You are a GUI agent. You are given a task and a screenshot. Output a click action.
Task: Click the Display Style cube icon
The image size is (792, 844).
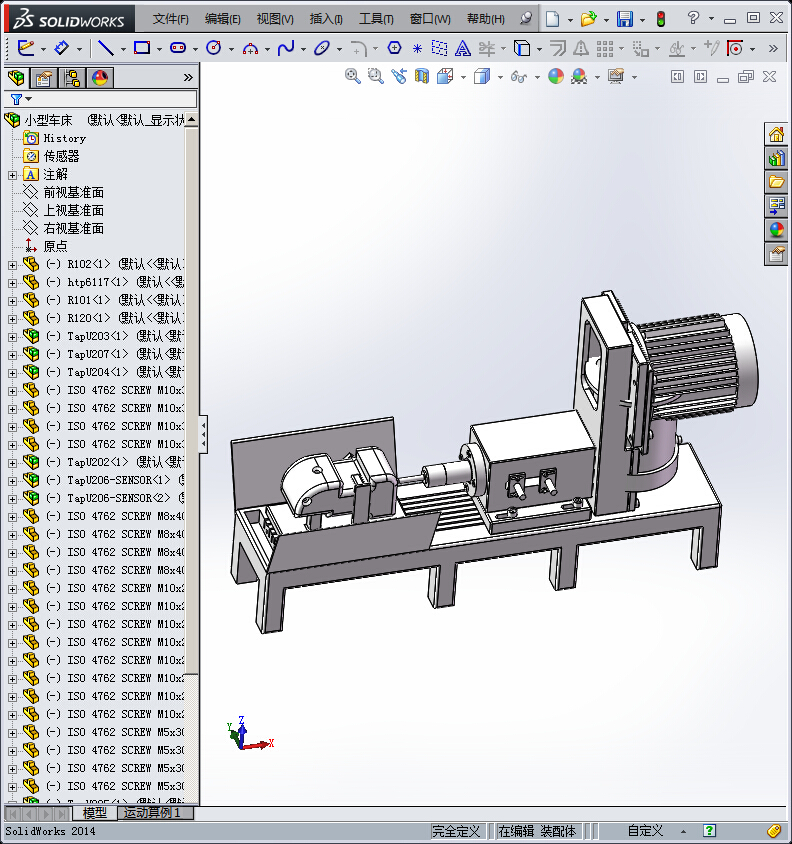pos(482,76)
